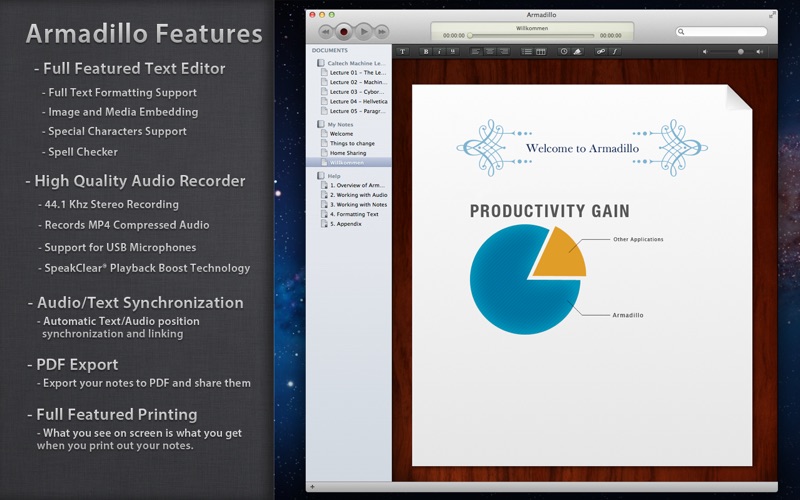Align text left
The image size is (800, 500).
click(476, 52)
